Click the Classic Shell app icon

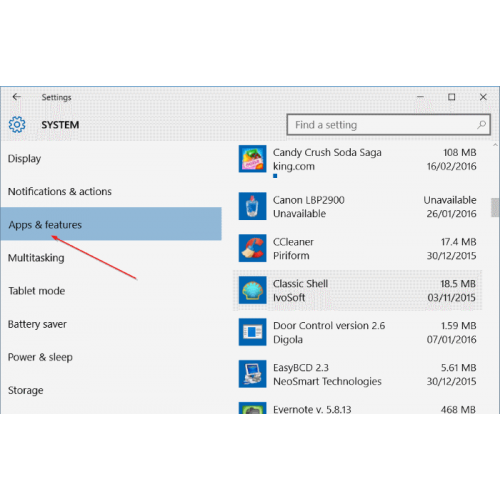point(252,290)
